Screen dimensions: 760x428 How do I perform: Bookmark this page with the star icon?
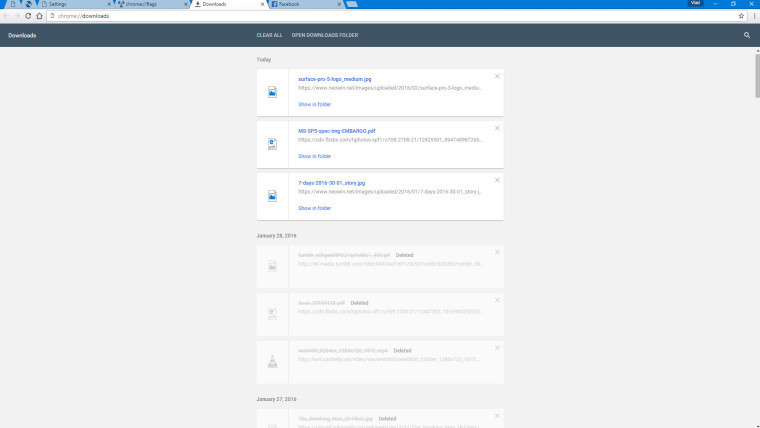pos(741,16)
